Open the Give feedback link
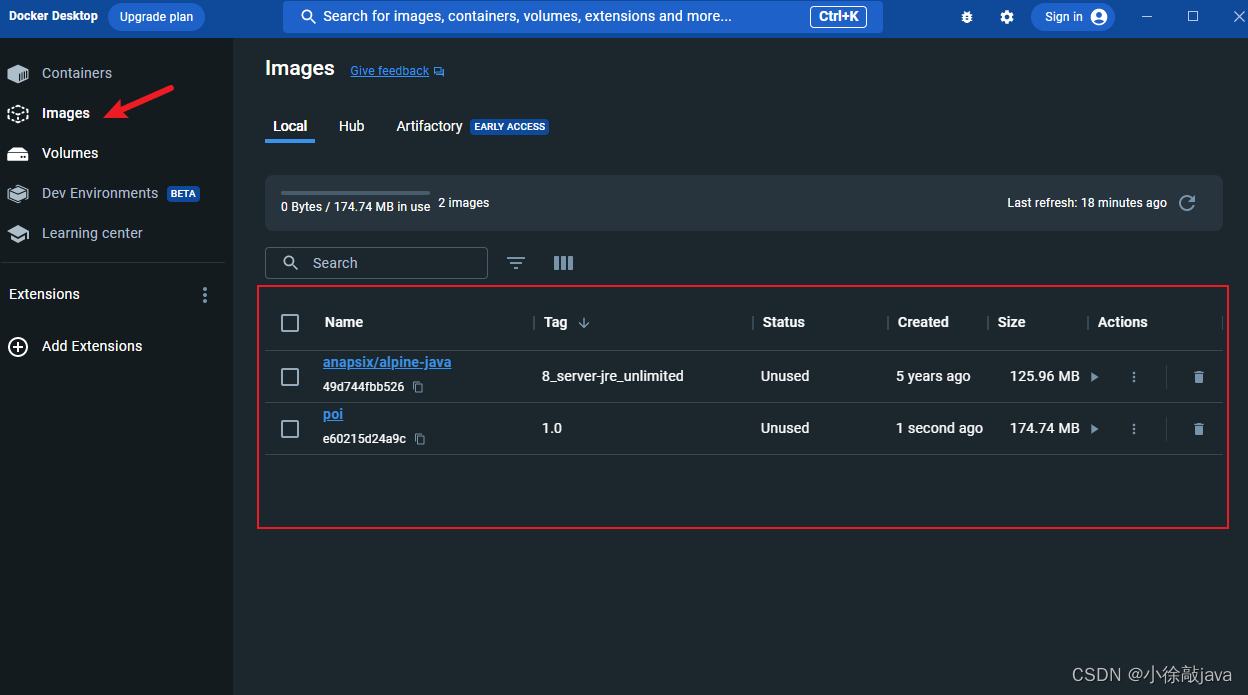 click(389, 71)
